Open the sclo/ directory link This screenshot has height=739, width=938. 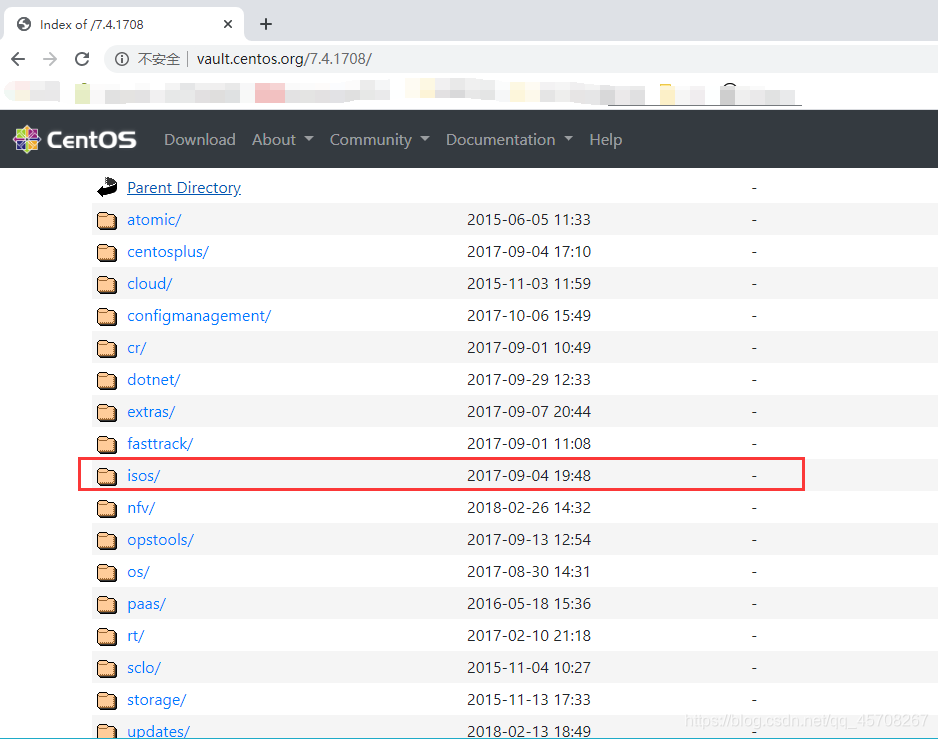point(144,668)
